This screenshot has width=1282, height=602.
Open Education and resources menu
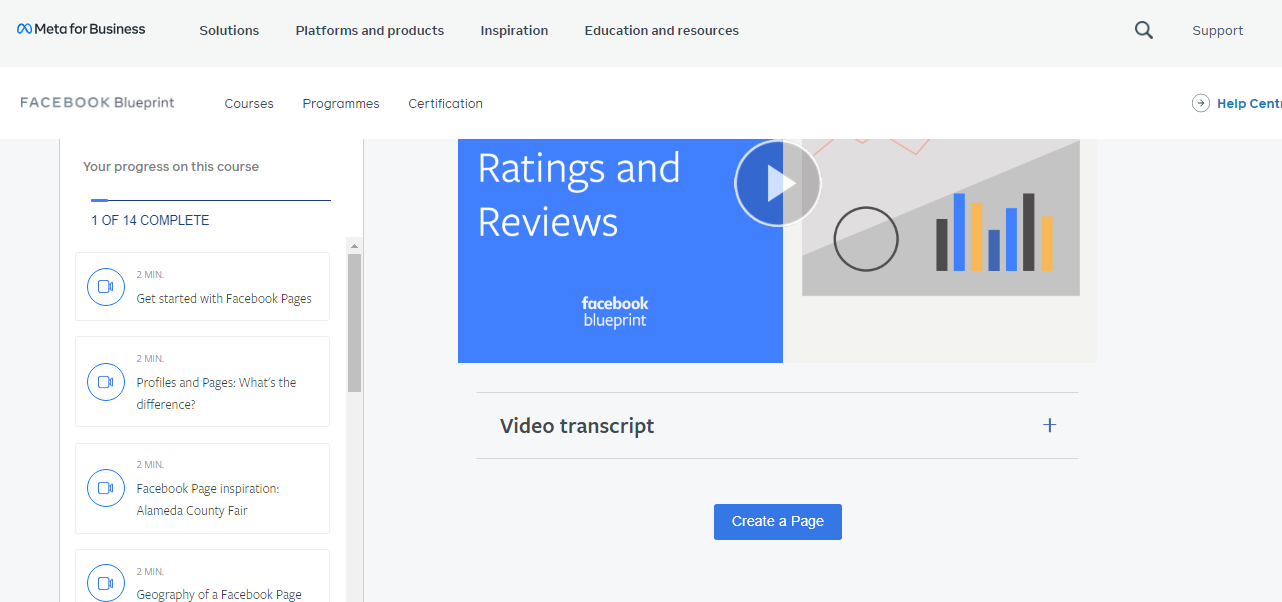(662, 31)
